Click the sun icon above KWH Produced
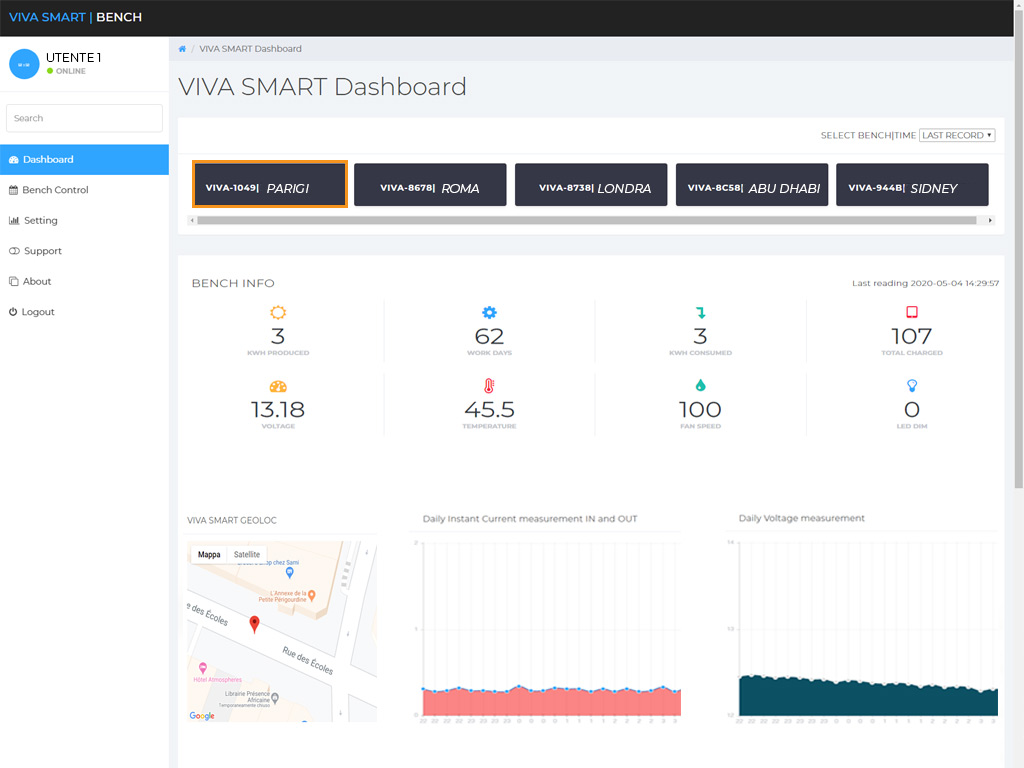The image size is (1024, 768). (x=278, y=312)
